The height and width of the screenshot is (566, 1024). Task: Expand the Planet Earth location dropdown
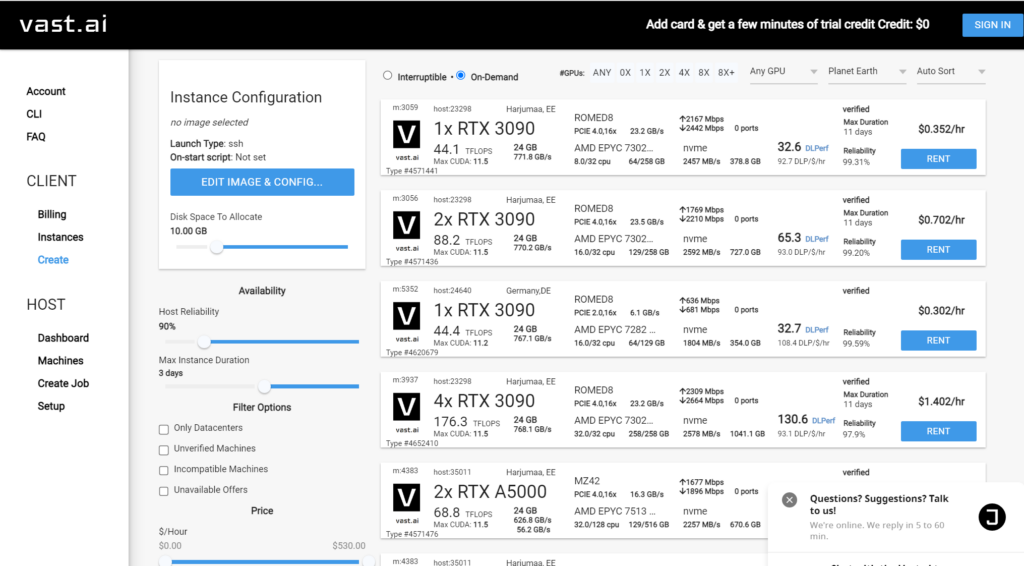coord(866,71)
